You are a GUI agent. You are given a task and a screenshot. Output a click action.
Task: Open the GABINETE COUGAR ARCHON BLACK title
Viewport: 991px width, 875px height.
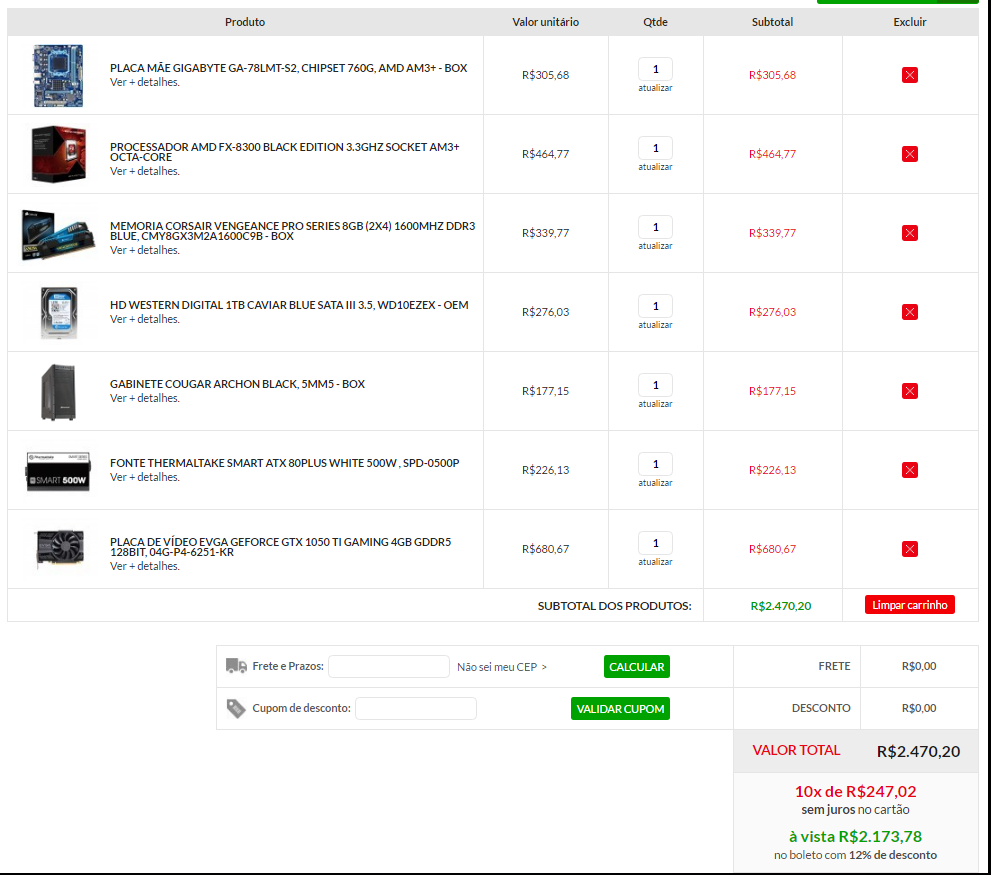coord(238,384)
